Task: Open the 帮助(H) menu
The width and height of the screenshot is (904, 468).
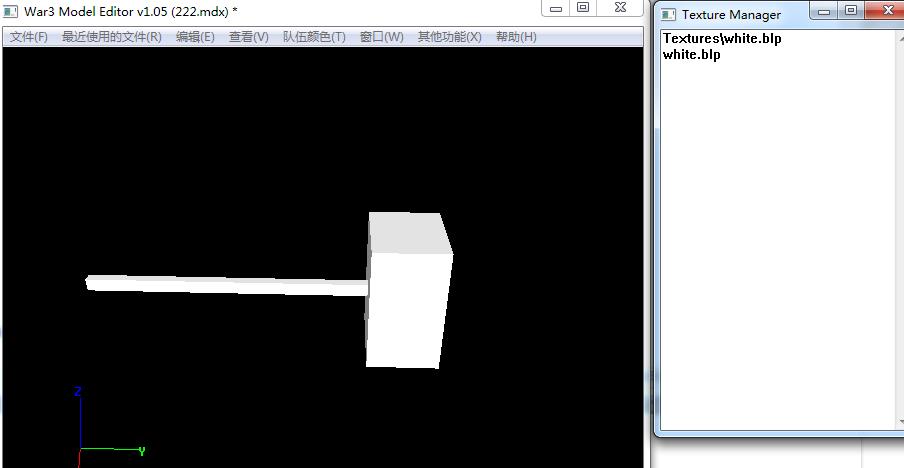Action: tap(516, 37)
